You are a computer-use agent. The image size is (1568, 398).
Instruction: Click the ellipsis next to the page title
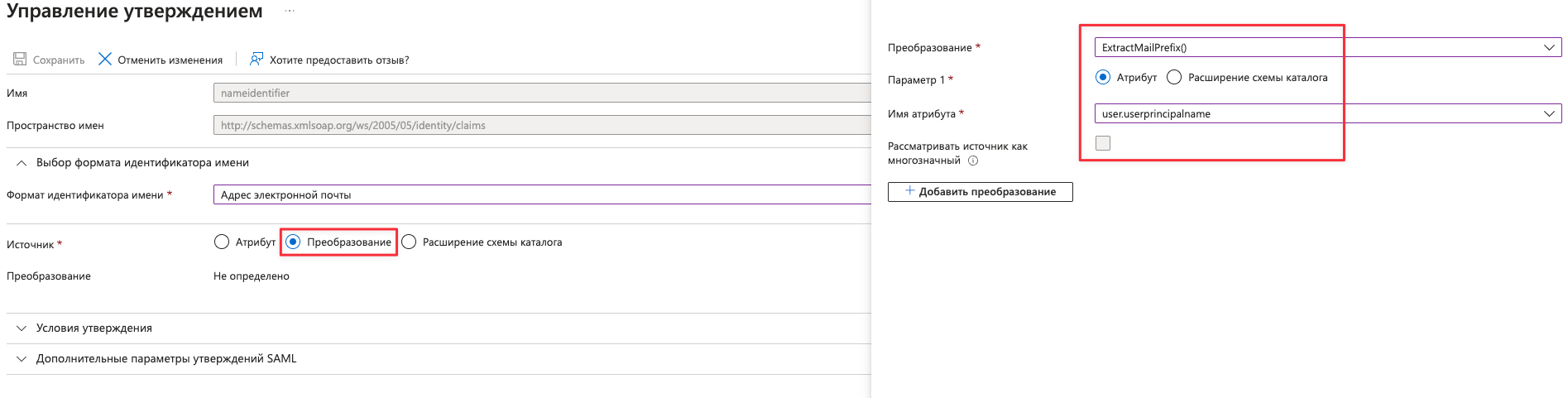[290, 12]
